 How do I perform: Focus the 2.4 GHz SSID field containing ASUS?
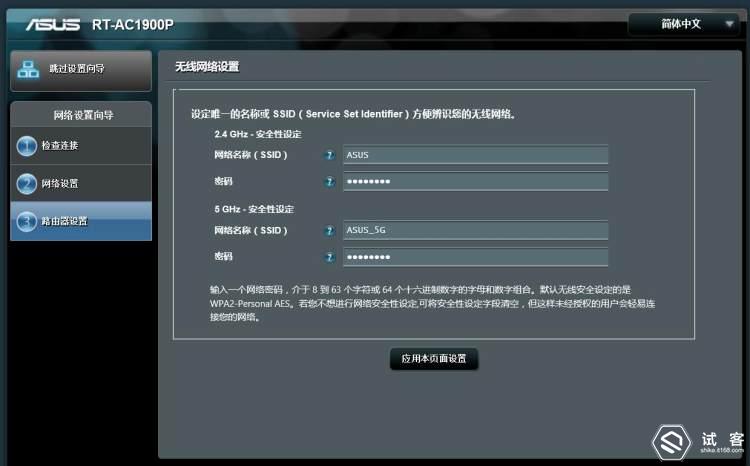475,155
